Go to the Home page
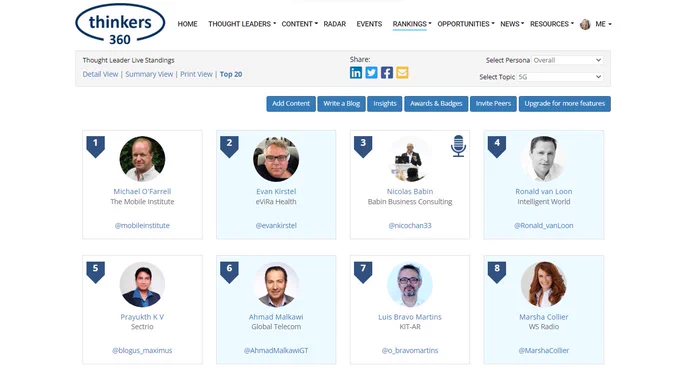680x380 pixels. [x=187, y=24]
